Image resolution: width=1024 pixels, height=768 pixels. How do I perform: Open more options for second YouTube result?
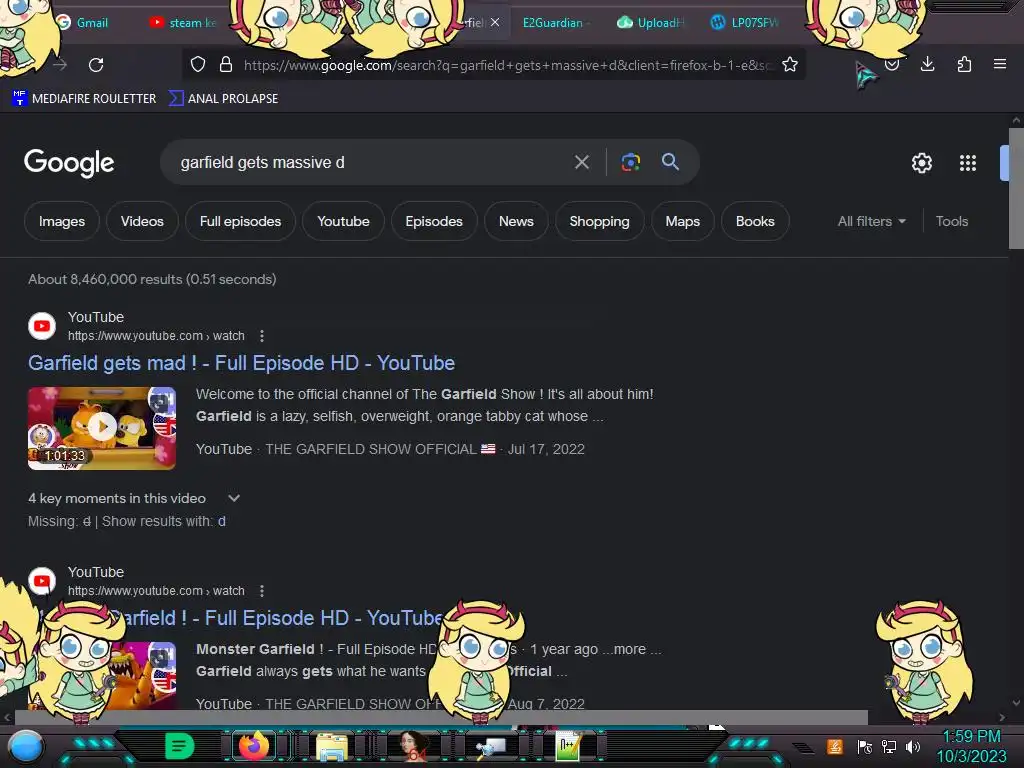pos(262,591)
